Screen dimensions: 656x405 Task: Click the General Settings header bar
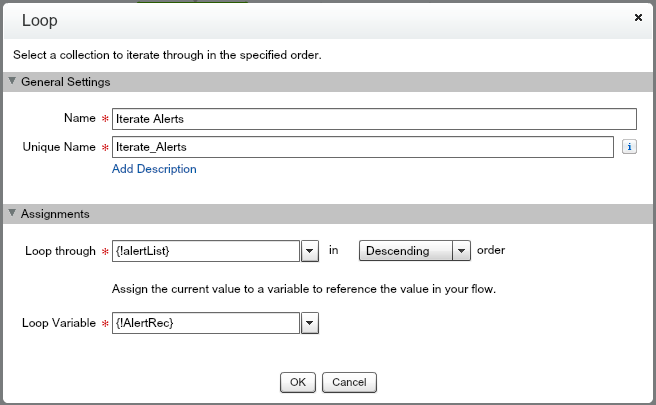(x=328, y=82)
